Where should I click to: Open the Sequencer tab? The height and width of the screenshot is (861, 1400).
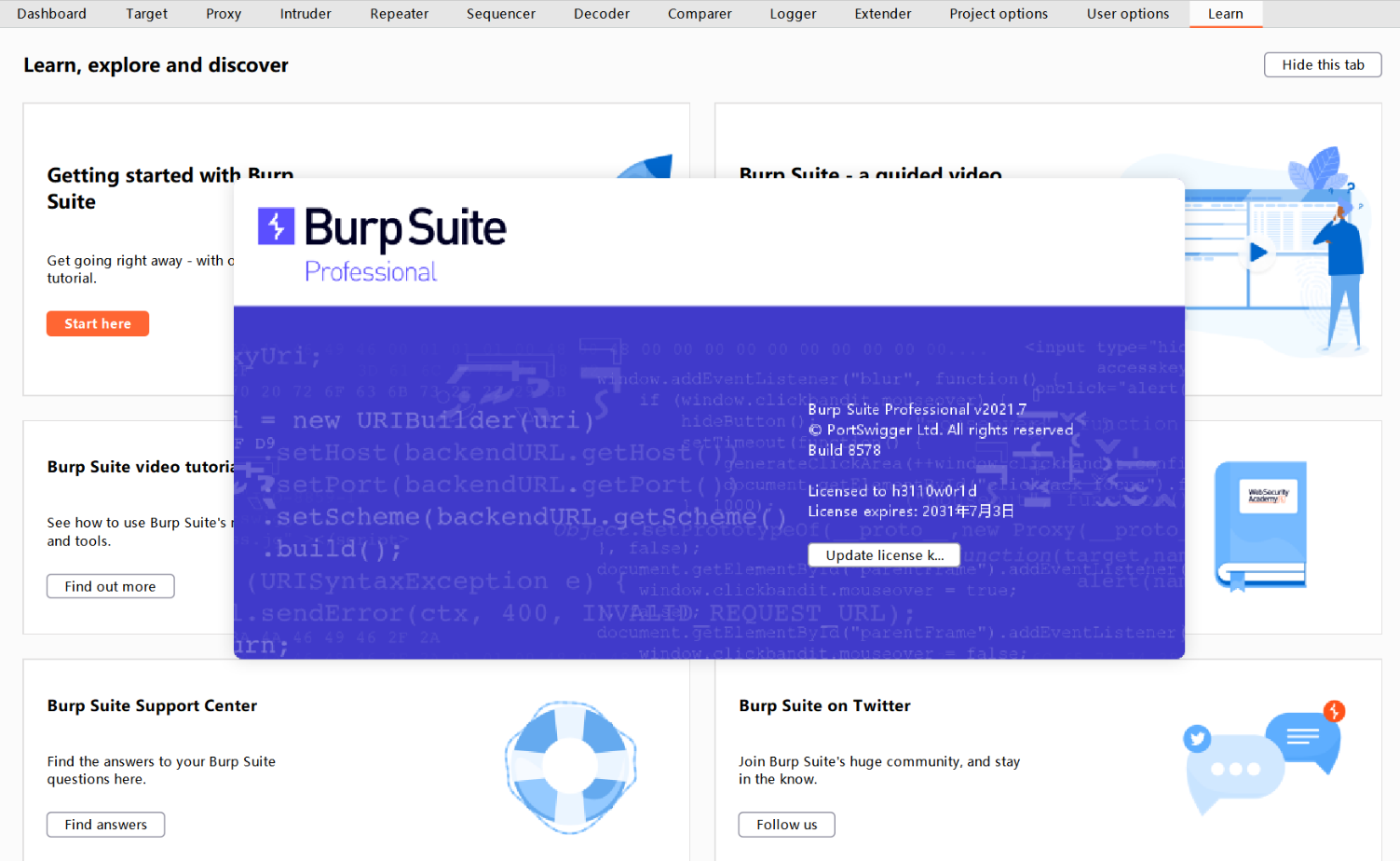[x=501, y=14]
